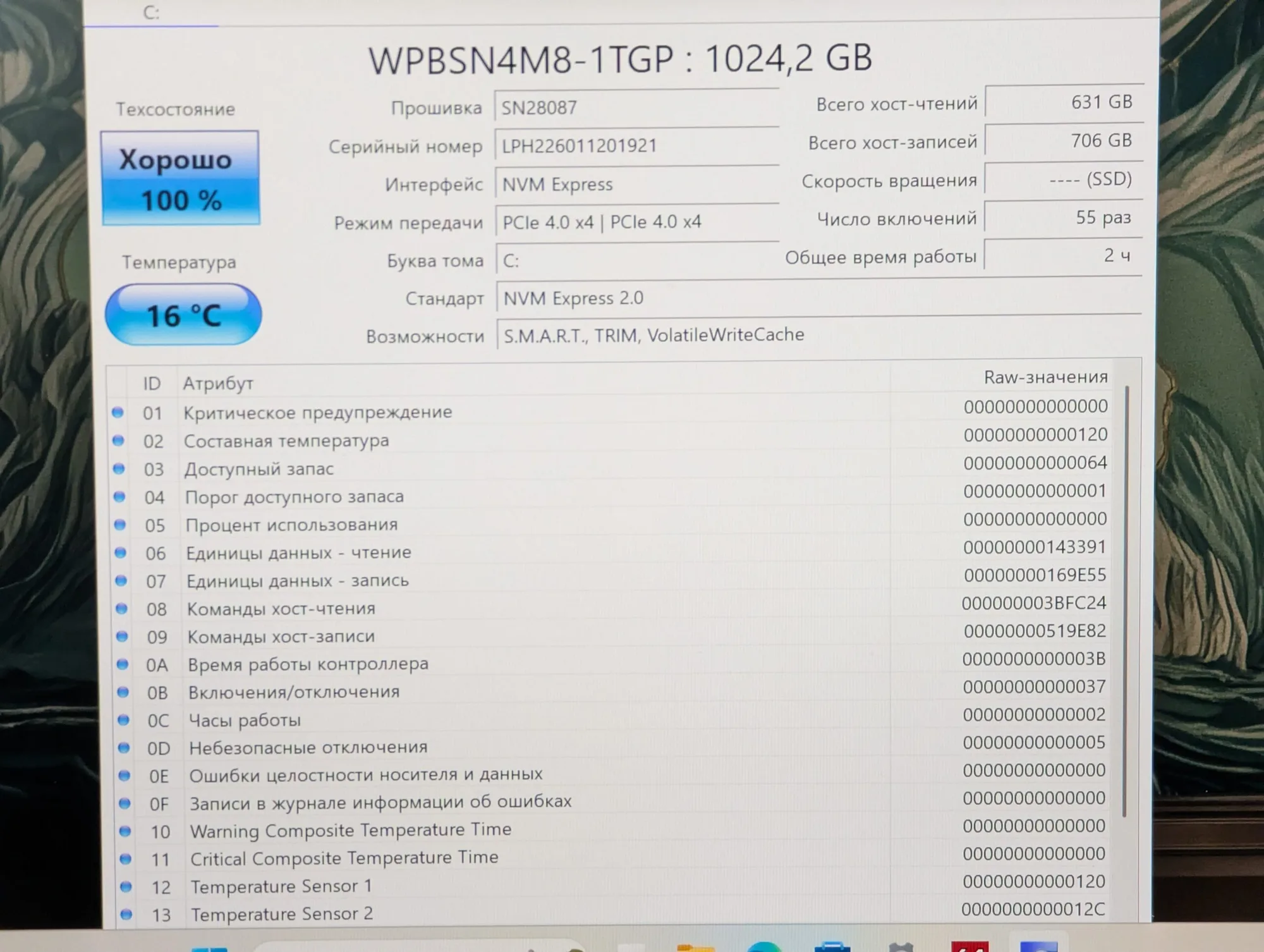Select the Записи в журнале информации об ошибках text
This screenshot has width=1264, height=952.
point(380,802)
